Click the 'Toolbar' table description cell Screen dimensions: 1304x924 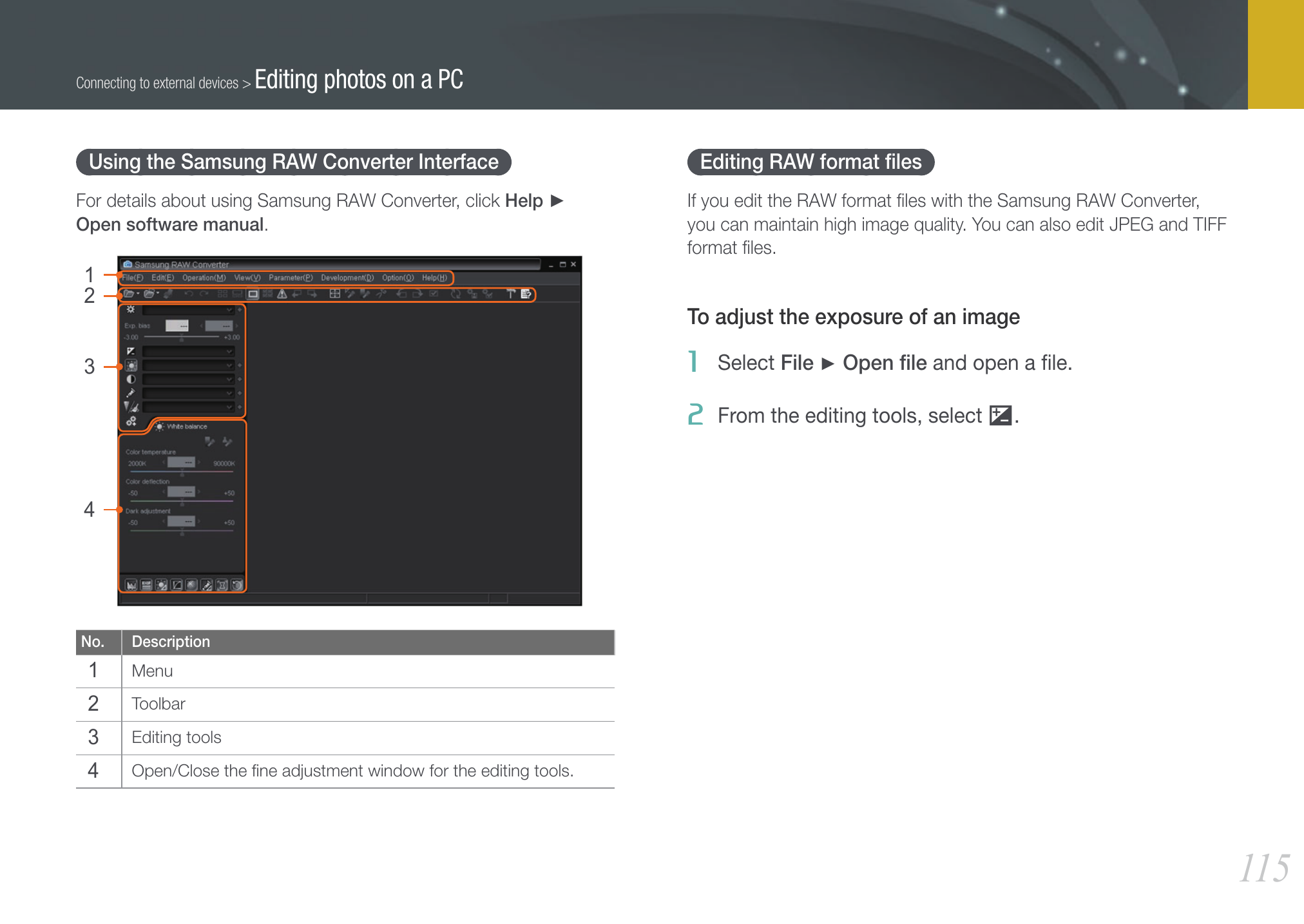[x=368, y=704]
